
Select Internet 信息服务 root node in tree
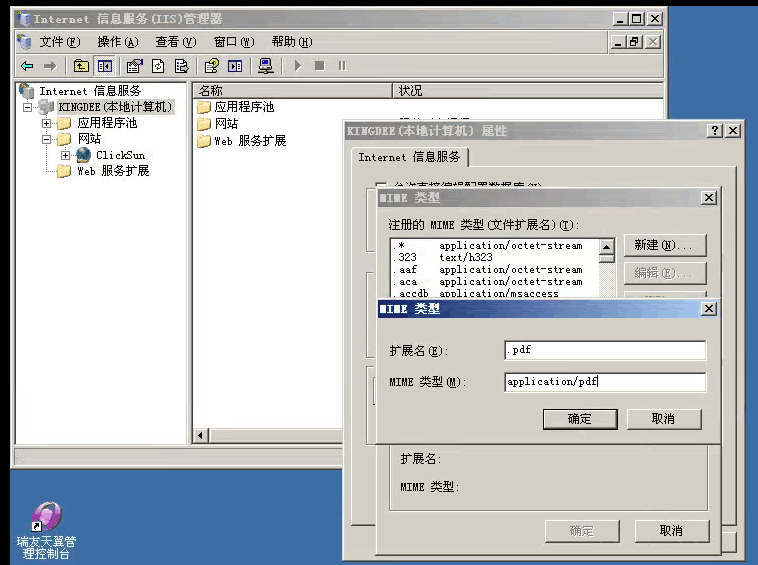pos(90,91)
